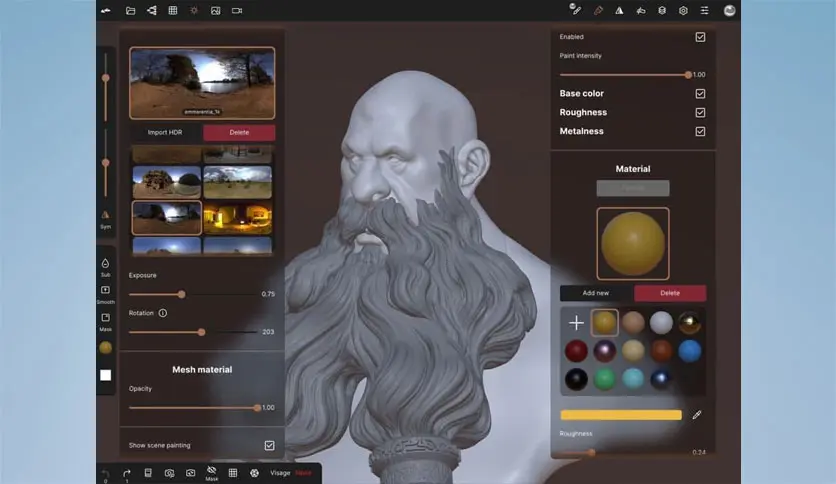
Task: Click the Import HDR button
Action: point(165,132)
